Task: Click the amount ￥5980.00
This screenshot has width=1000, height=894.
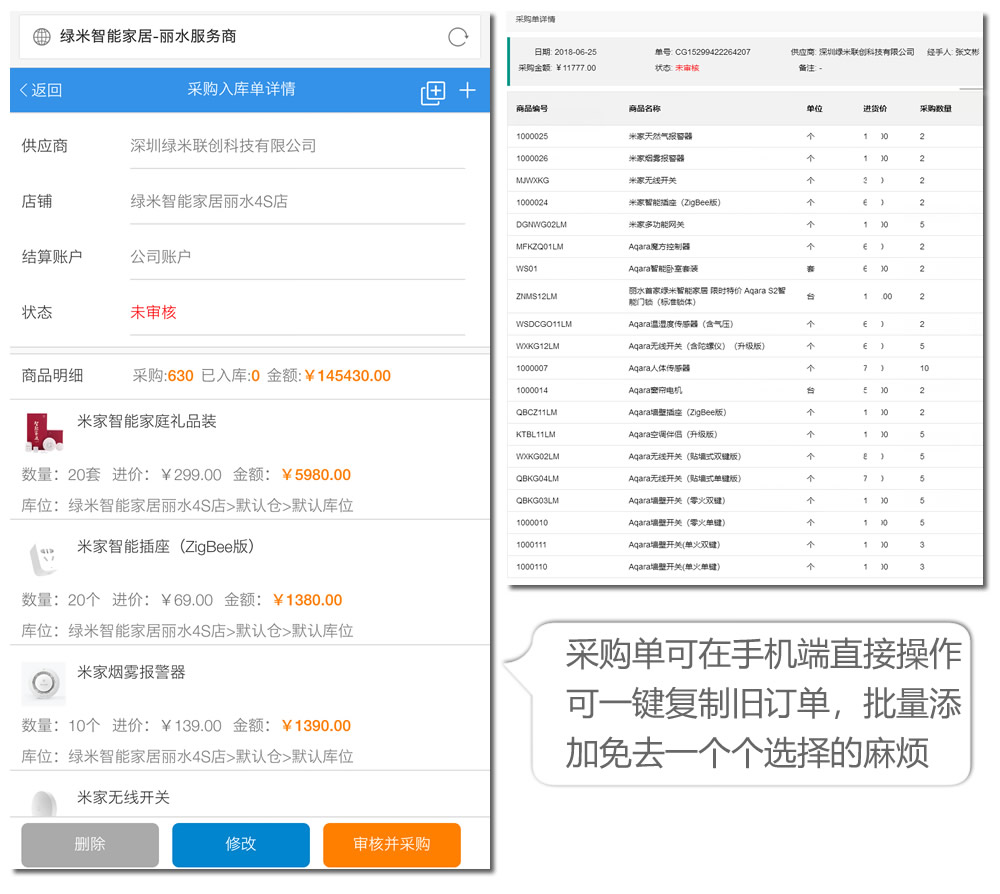Action: tap(316, 475)
